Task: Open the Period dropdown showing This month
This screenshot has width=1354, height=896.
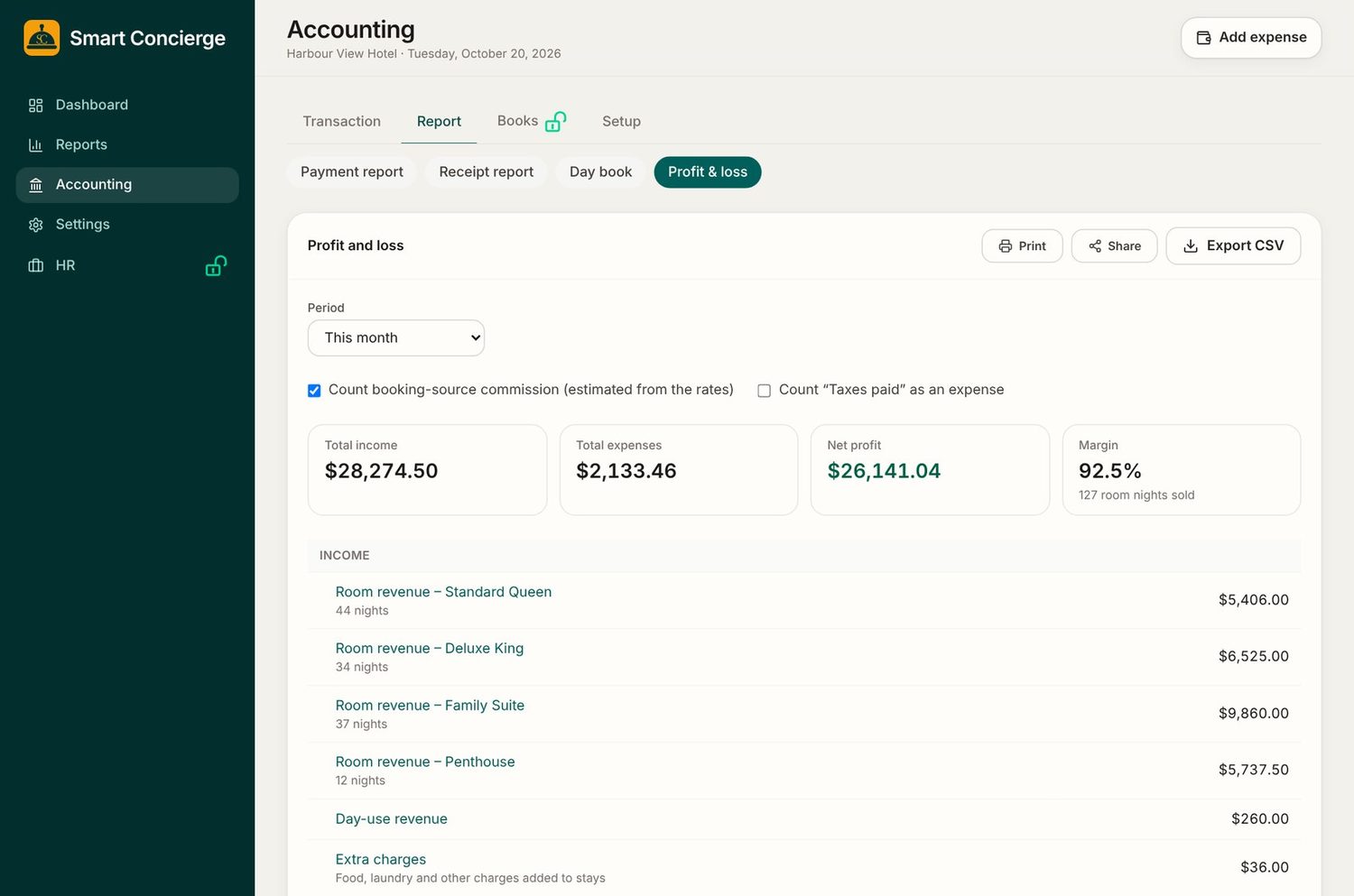Action: click(x=396, y=337)
